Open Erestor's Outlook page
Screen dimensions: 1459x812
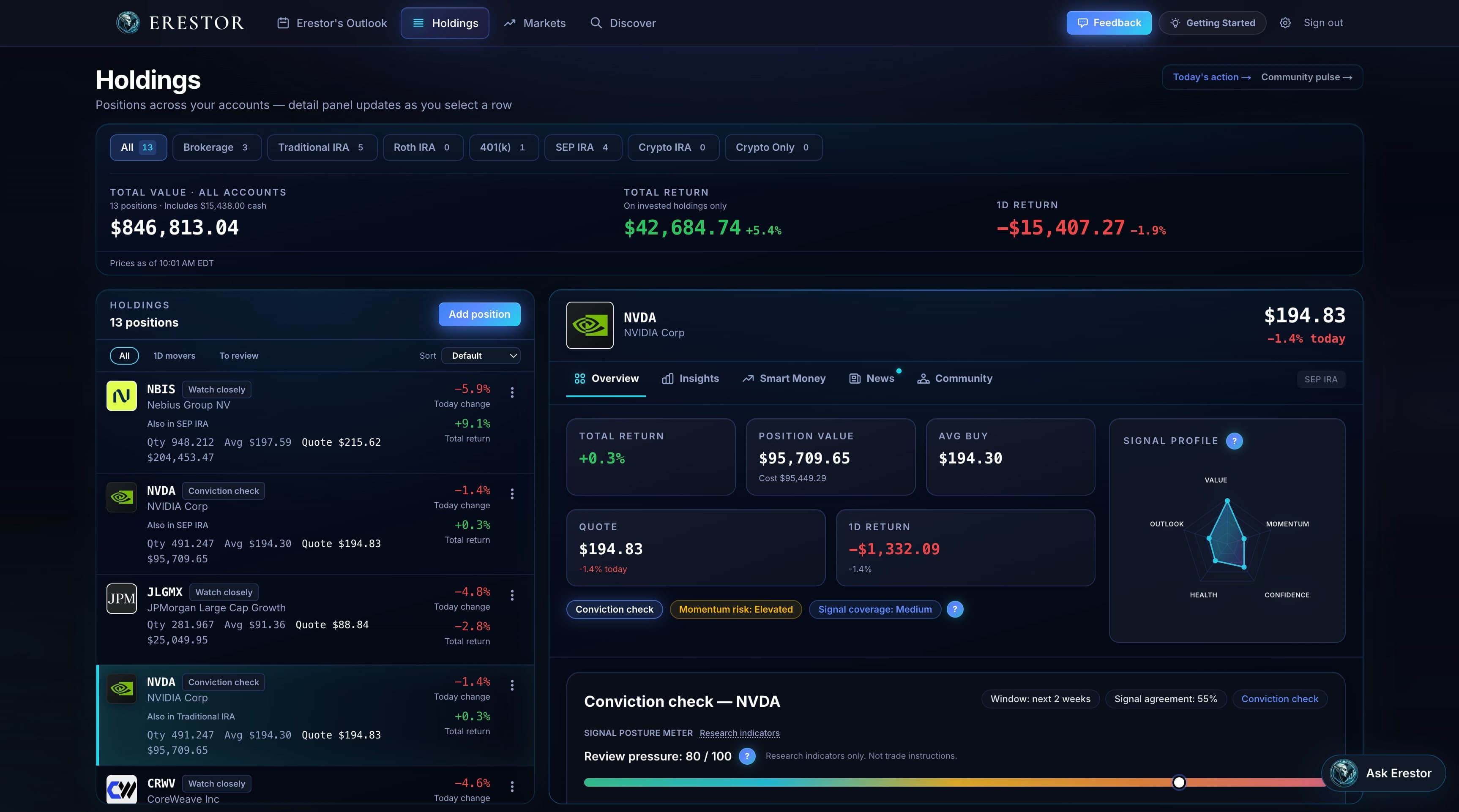[x=332, y=23]
